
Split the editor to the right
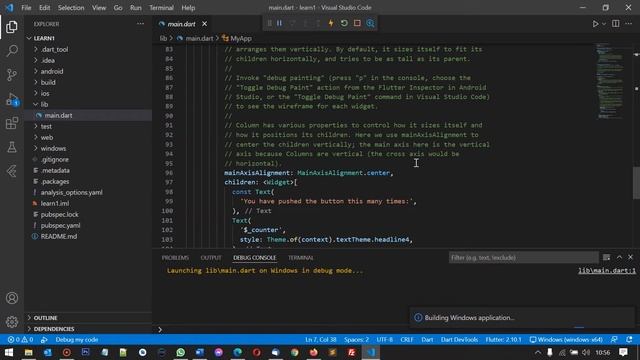pyautogui.click(x=616, y=24)
